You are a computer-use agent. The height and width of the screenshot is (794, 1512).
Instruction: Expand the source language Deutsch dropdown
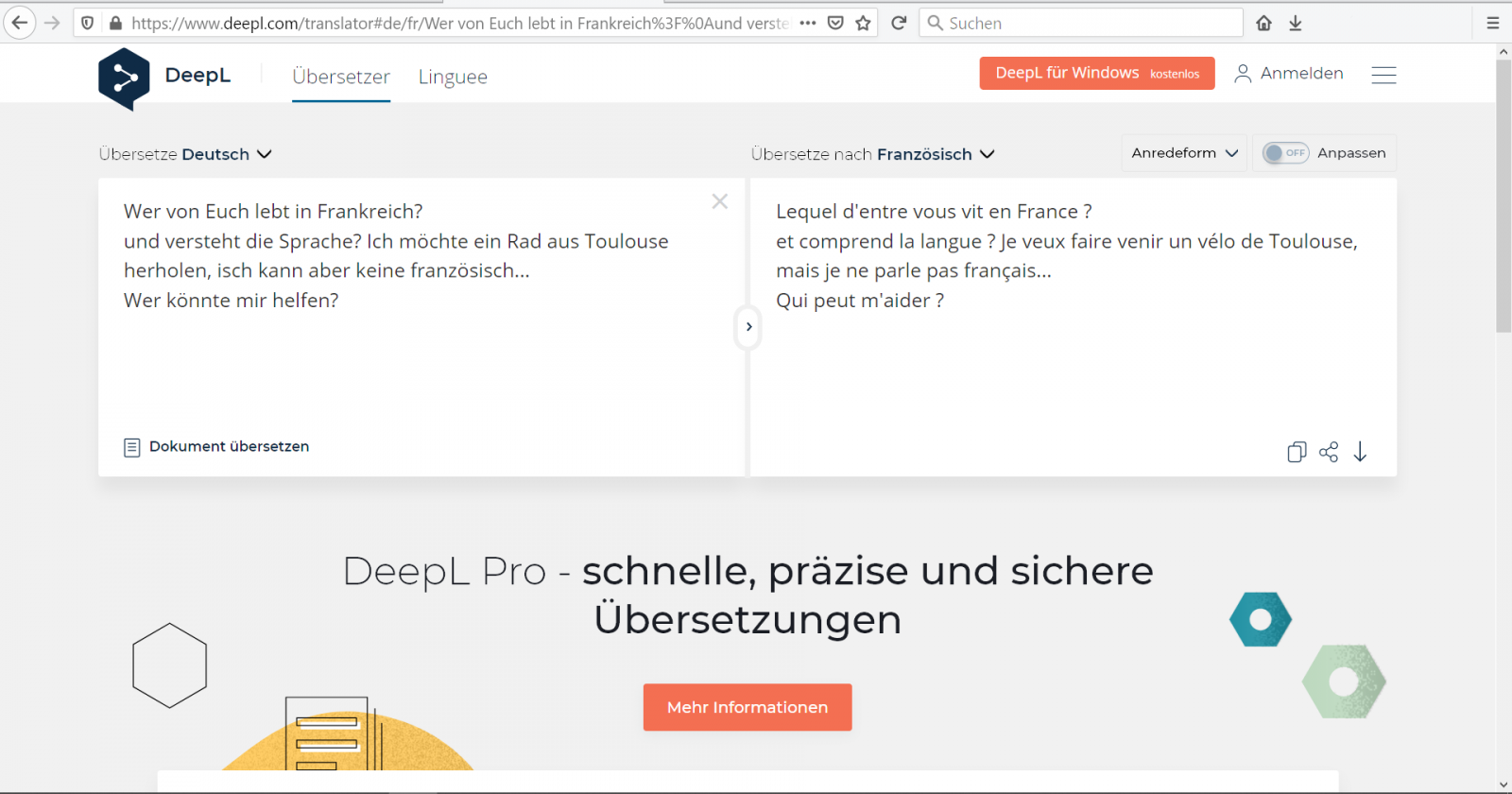[185, 154]
